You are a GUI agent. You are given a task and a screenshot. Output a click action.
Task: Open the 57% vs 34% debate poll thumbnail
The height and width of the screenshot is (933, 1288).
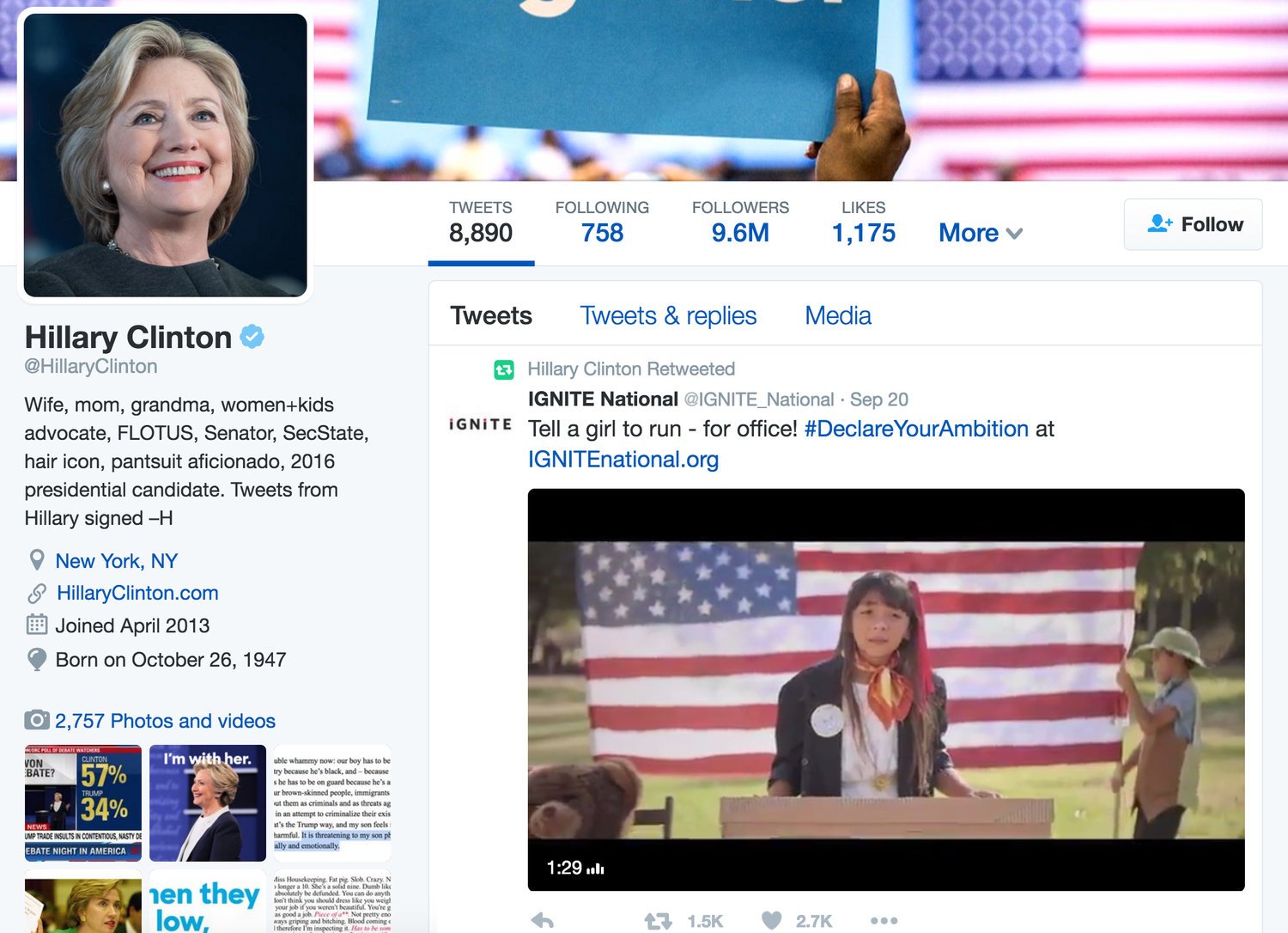(x=83, y=803)
